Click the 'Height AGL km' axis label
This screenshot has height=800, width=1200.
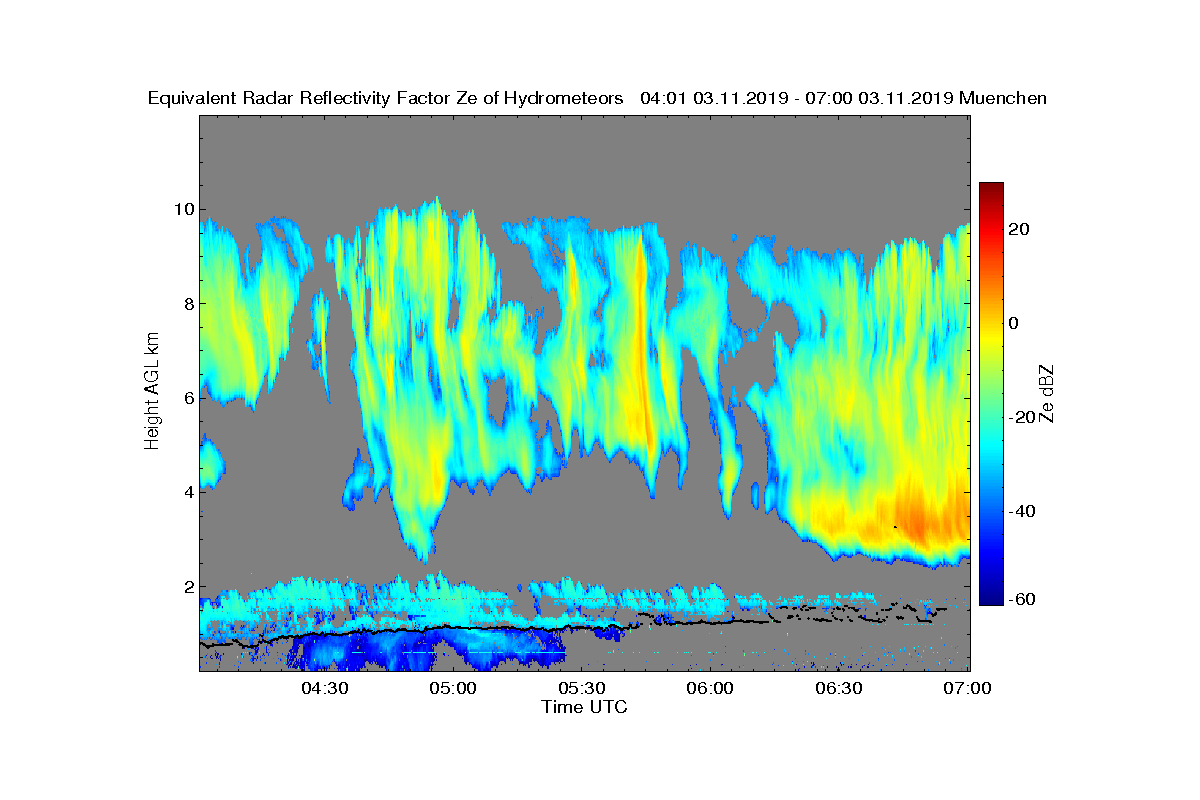point(153,392)
